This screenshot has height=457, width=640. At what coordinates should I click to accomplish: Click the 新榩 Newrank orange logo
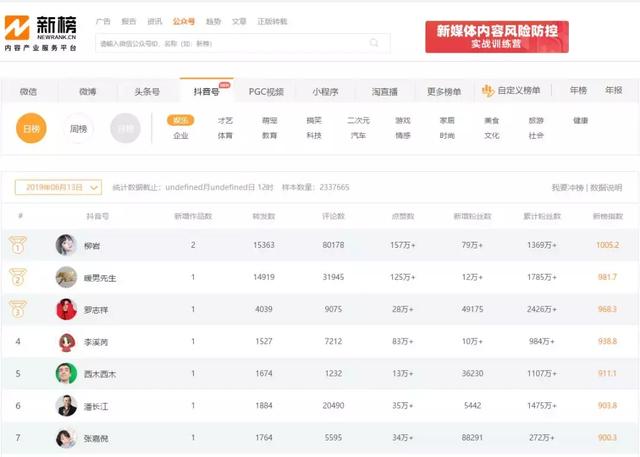(x=17, y=28)
